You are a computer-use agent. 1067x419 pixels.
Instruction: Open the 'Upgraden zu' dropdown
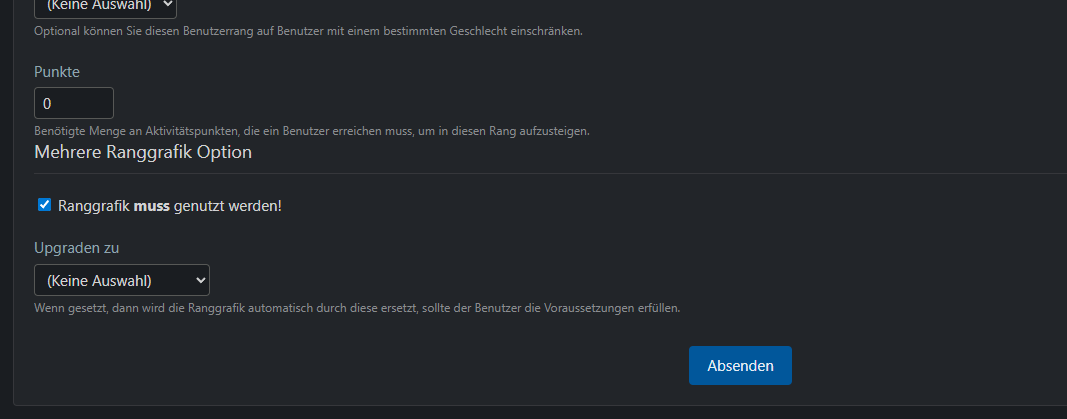(x=121, y=279)
